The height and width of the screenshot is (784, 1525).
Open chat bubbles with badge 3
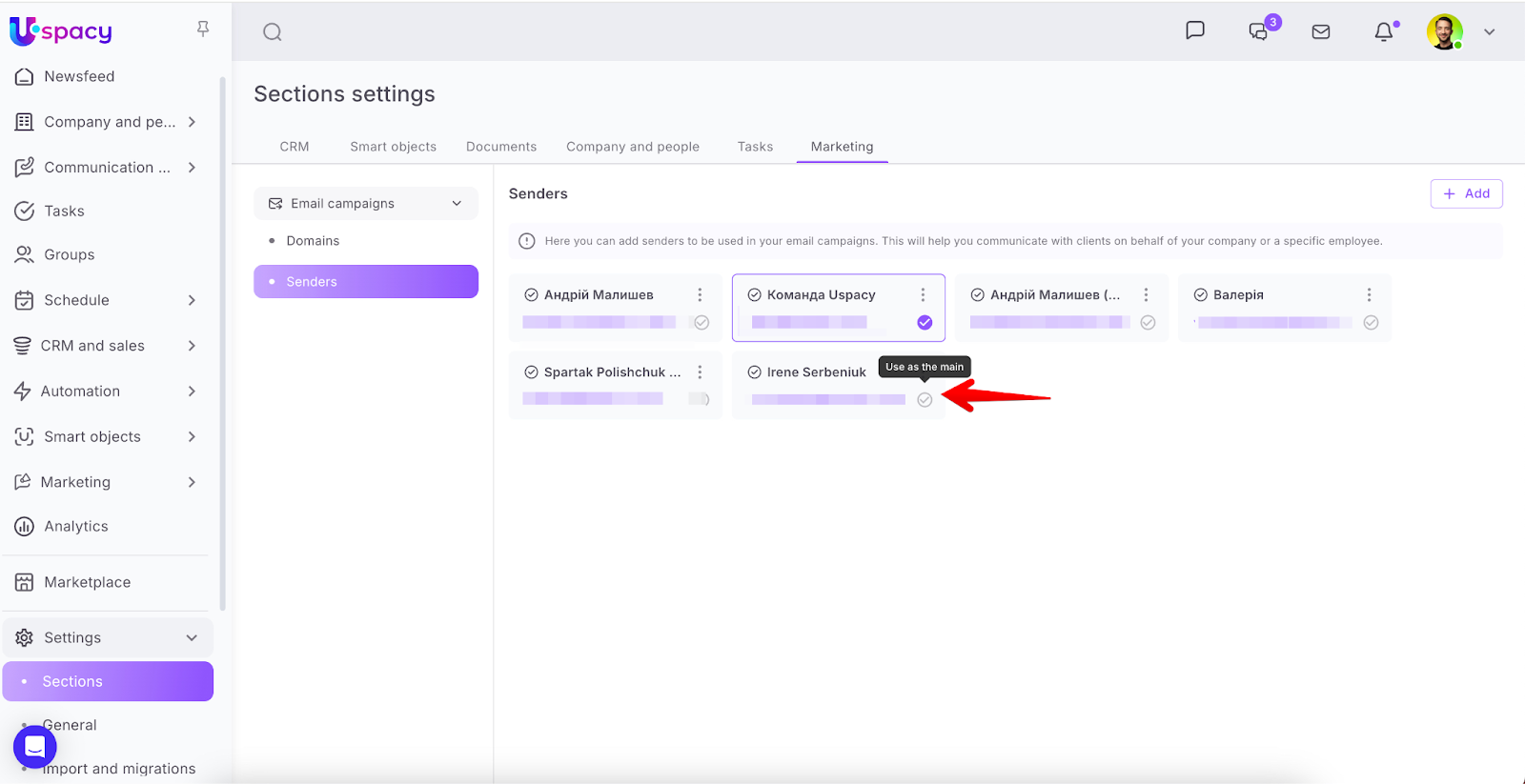[x=1259, y=31]
